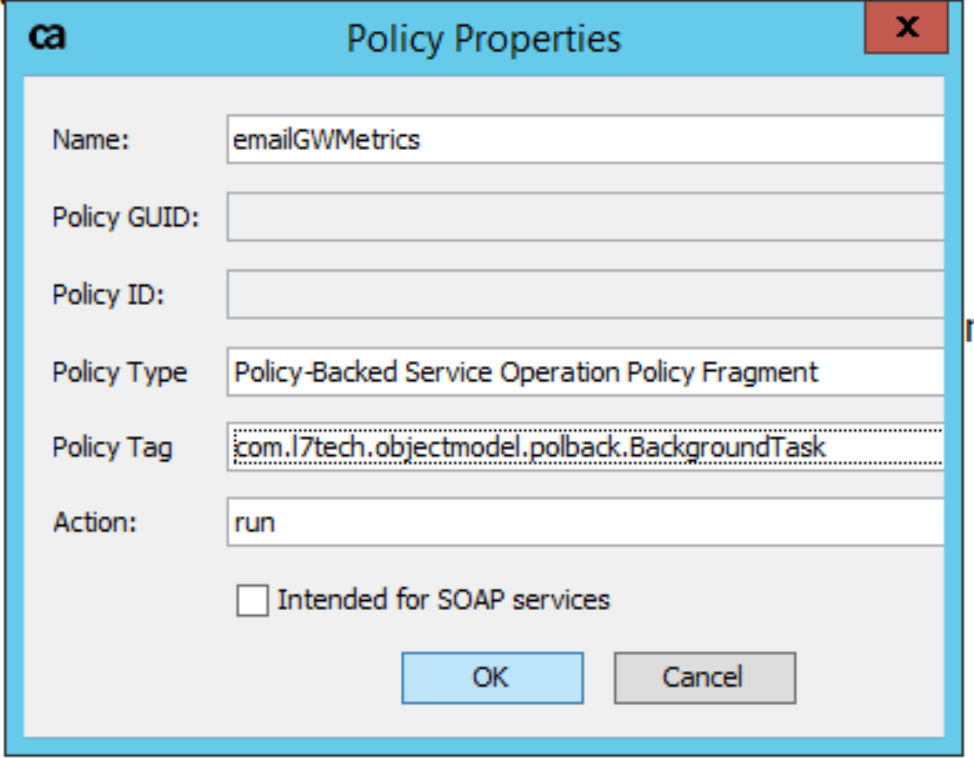The image size is (974, 758).
Task: Close the Policy Properties dialog
Action: (906, 28)
